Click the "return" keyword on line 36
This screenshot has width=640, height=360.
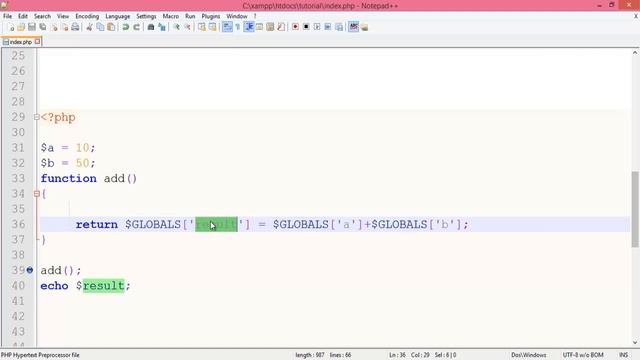tap(97, 224)
